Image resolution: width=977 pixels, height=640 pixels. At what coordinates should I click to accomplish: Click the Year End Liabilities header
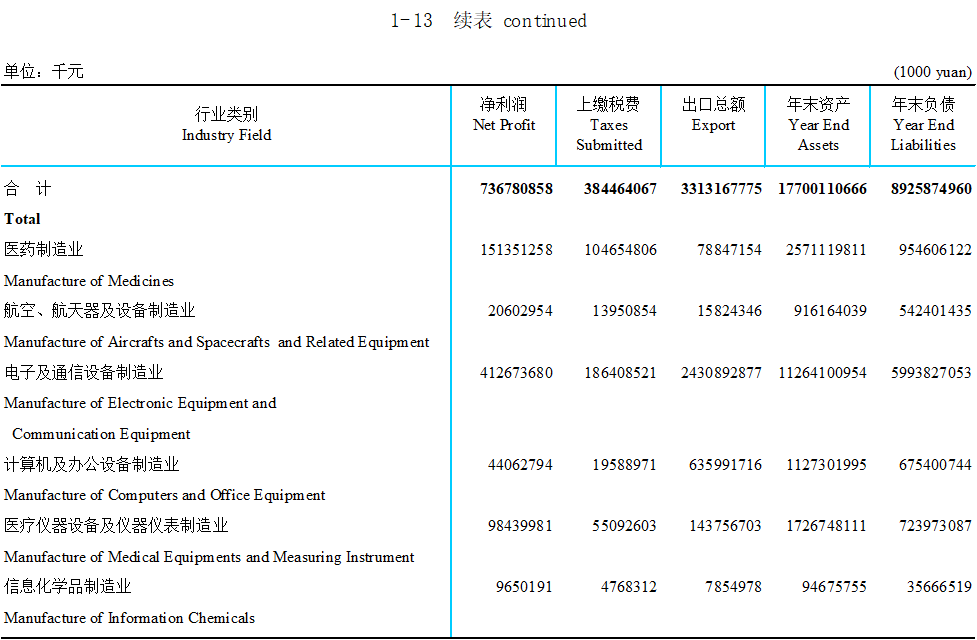(x=923, y=125)
